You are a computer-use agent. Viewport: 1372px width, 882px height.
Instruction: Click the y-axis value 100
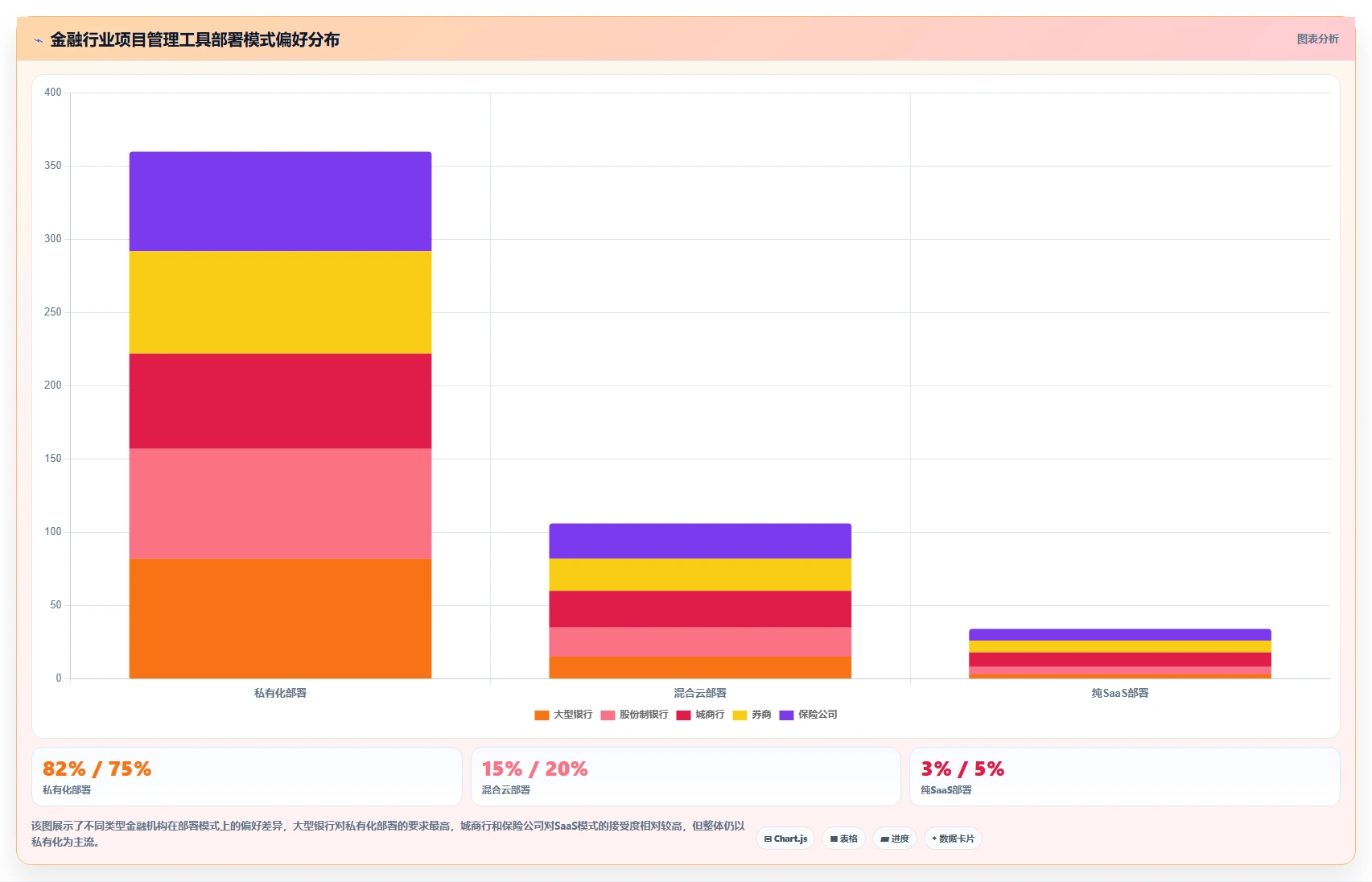pyautogui.click(x=53, y=532)
